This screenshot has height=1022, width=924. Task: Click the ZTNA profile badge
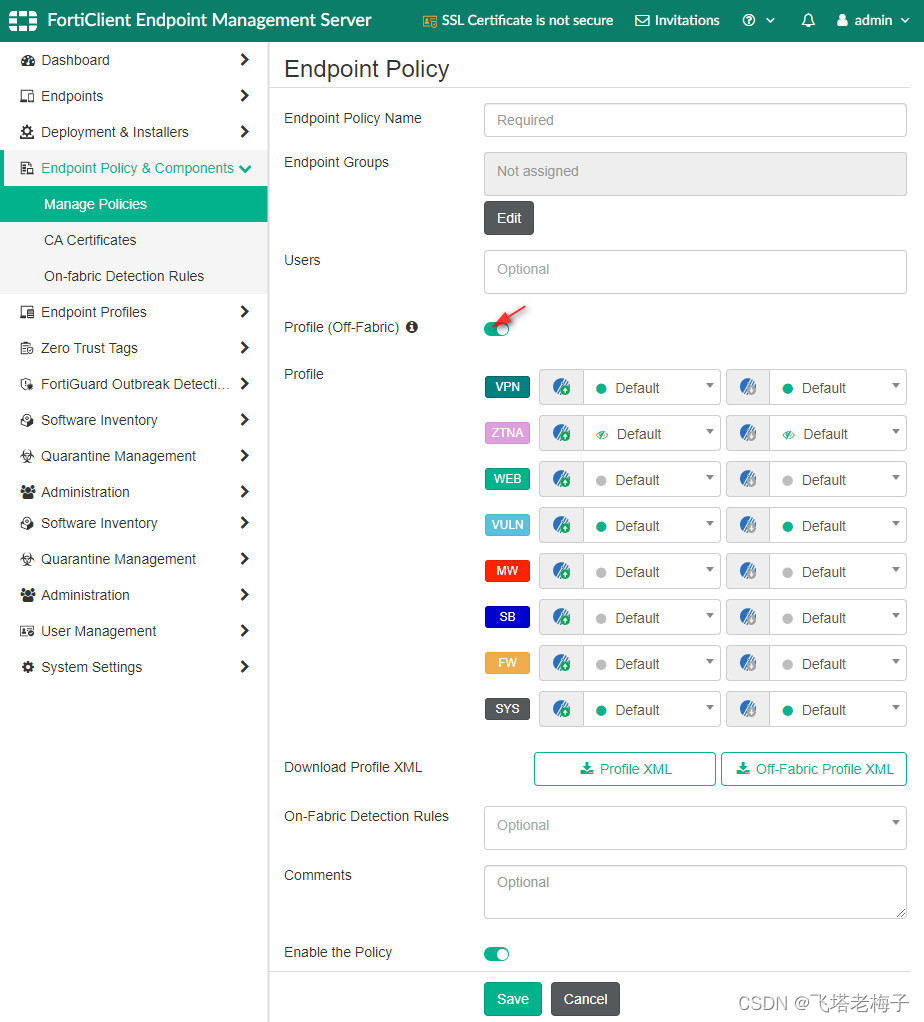507,433
